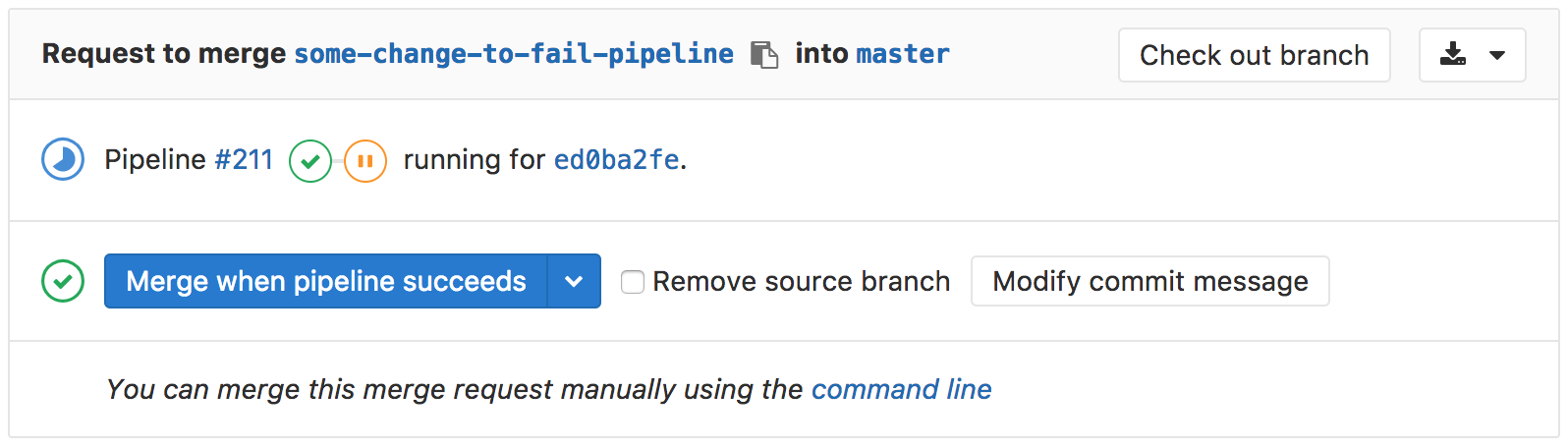Follow the command line link
Screen dimensions: 1568x448
901,390
